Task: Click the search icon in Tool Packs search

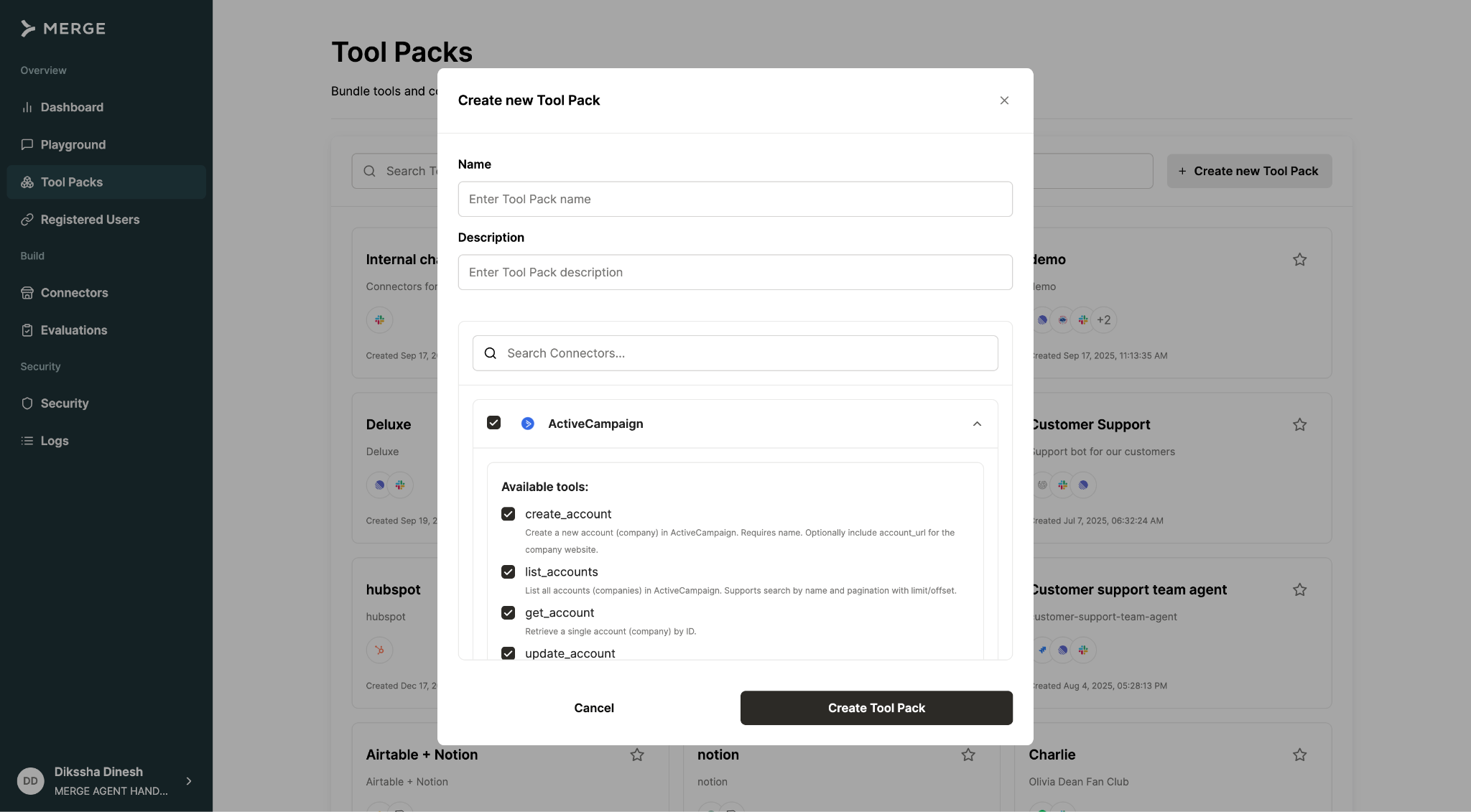Action: tap(369, 171)
